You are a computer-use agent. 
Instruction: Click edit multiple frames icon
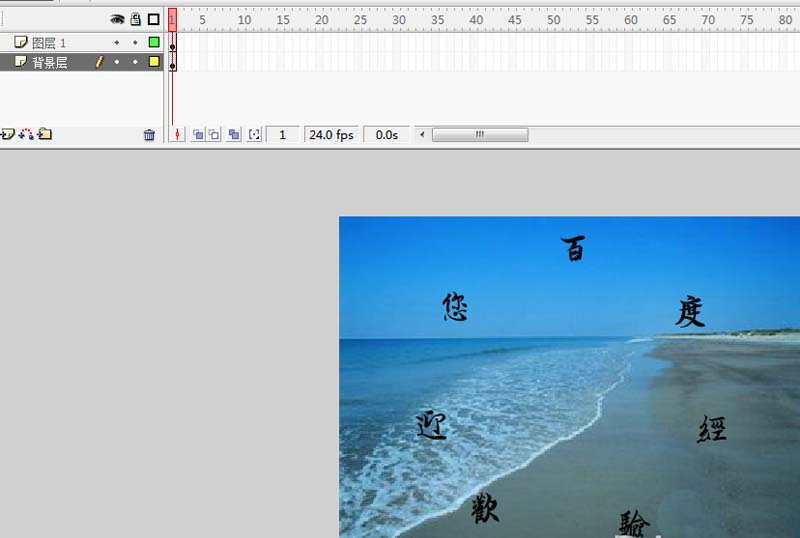(x=234, y=134)
